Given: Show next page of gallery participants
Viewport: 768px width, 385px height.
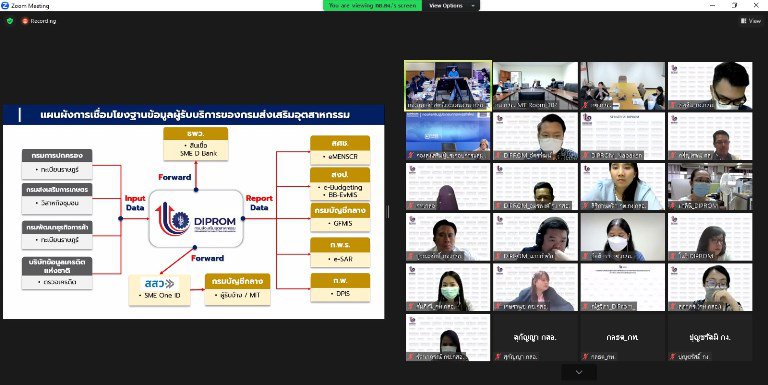Looking at the screenshot, I should click(579, 372).
